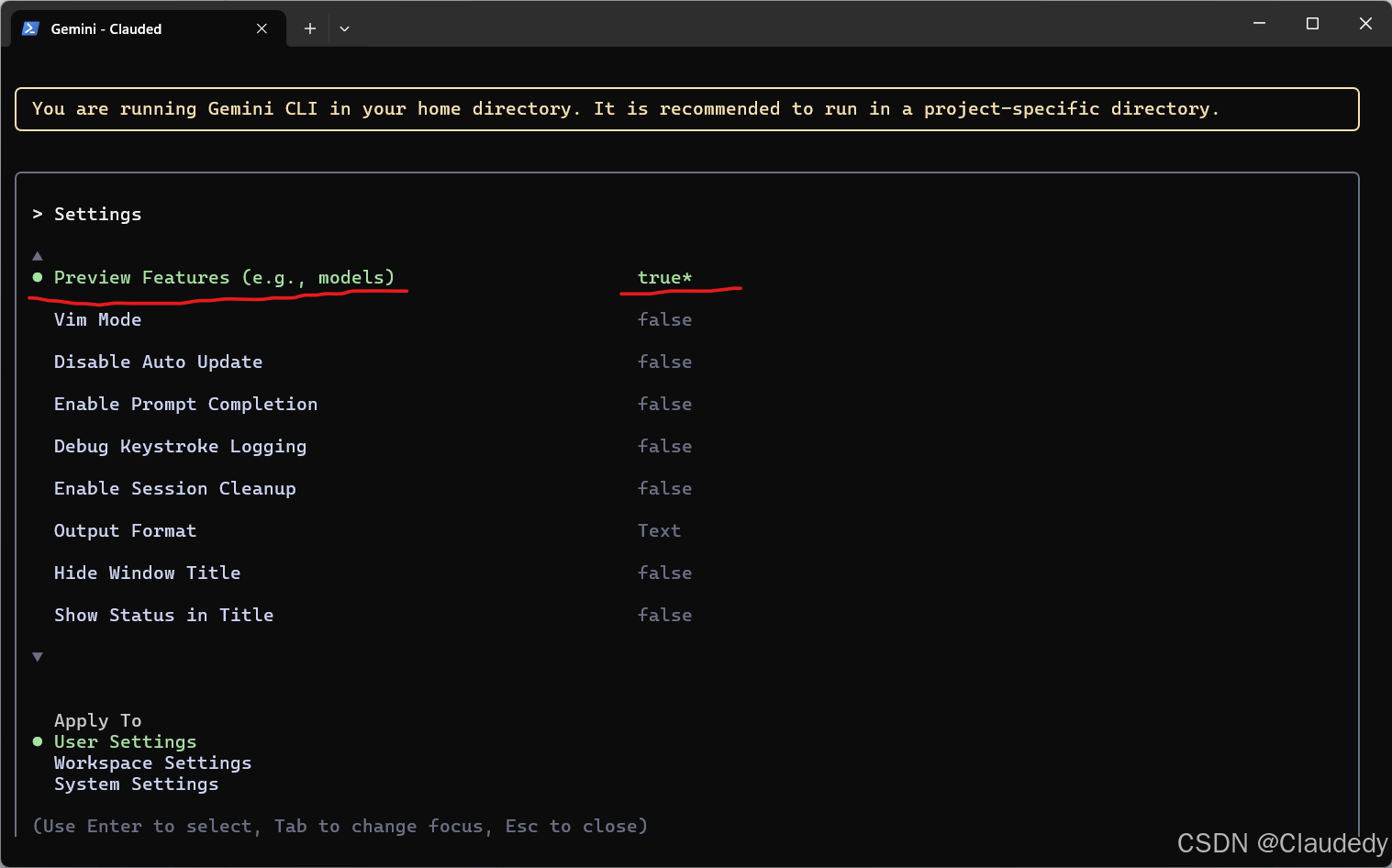Viewport: 1392px width, 868px height.
Task: Click the Settings heading
Action: click(x=97, y=214)
